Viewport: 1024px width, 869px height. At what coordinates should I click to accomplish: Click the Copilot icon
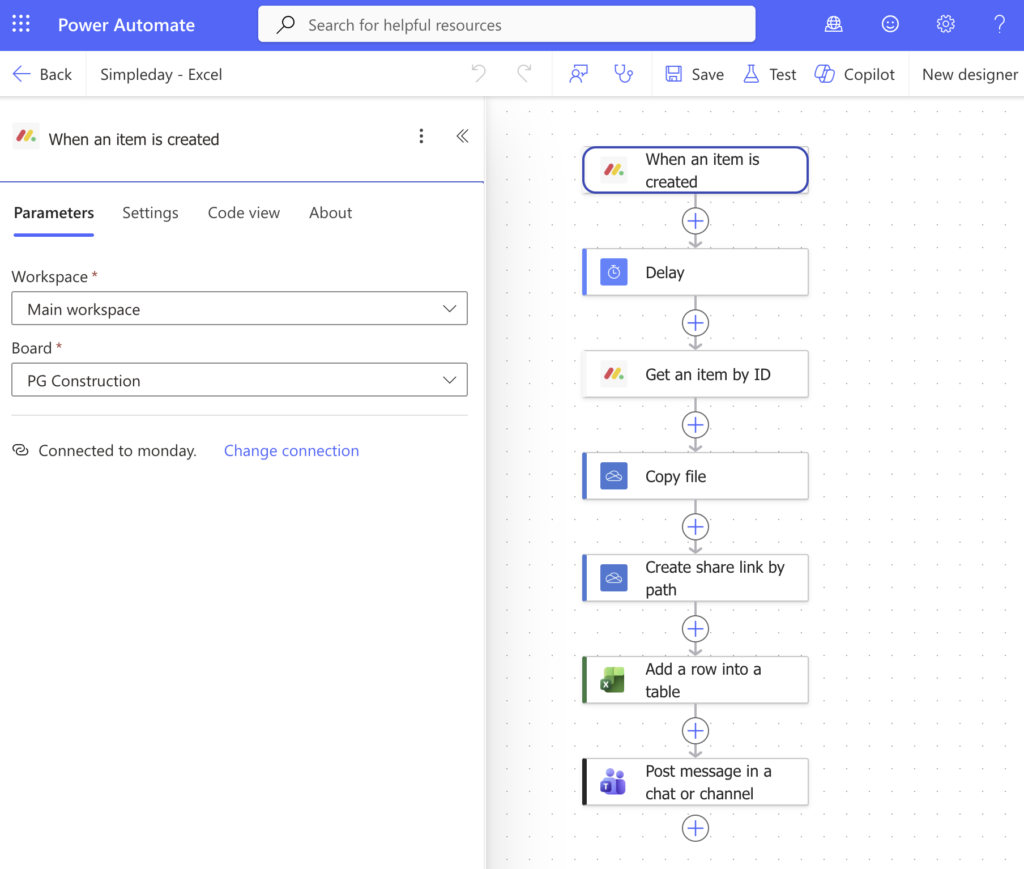[x=824, y=74]
